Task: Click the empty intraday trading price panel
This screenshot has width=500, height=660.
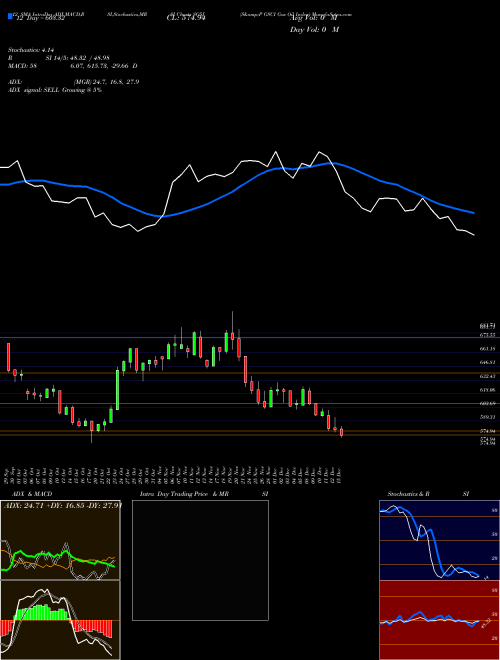Action: tap(200, 560)
